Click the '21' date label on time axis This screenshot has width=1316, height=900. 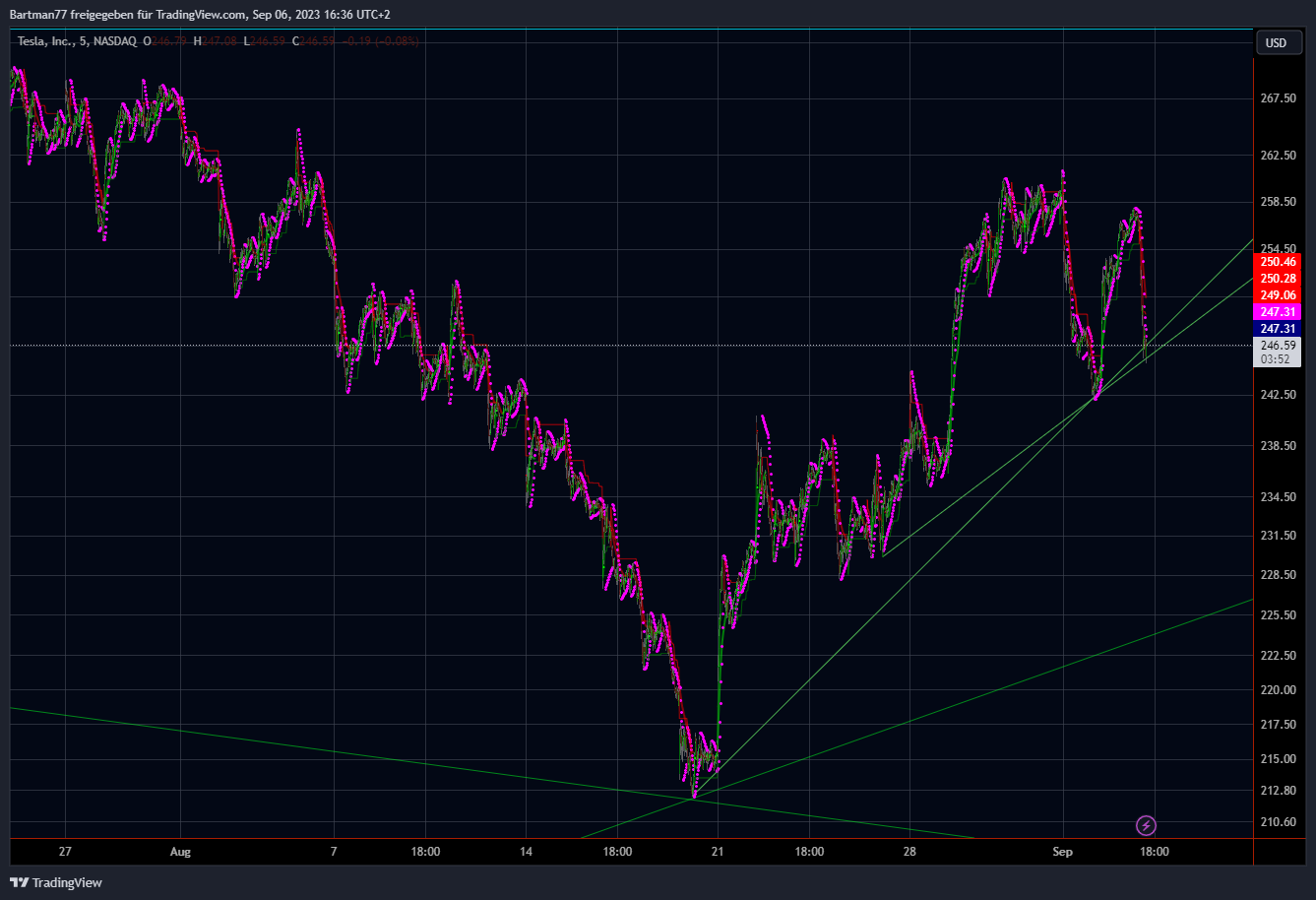tap(718, 851)
